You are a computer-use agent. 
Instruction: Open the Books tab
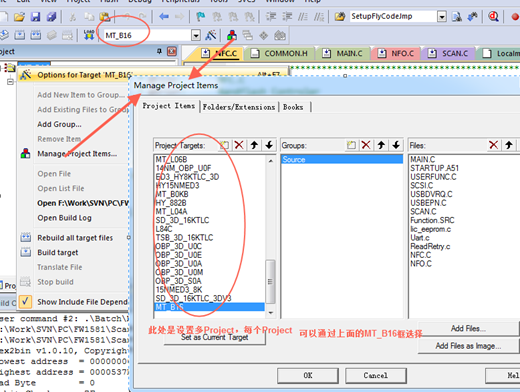pos(293,107)
